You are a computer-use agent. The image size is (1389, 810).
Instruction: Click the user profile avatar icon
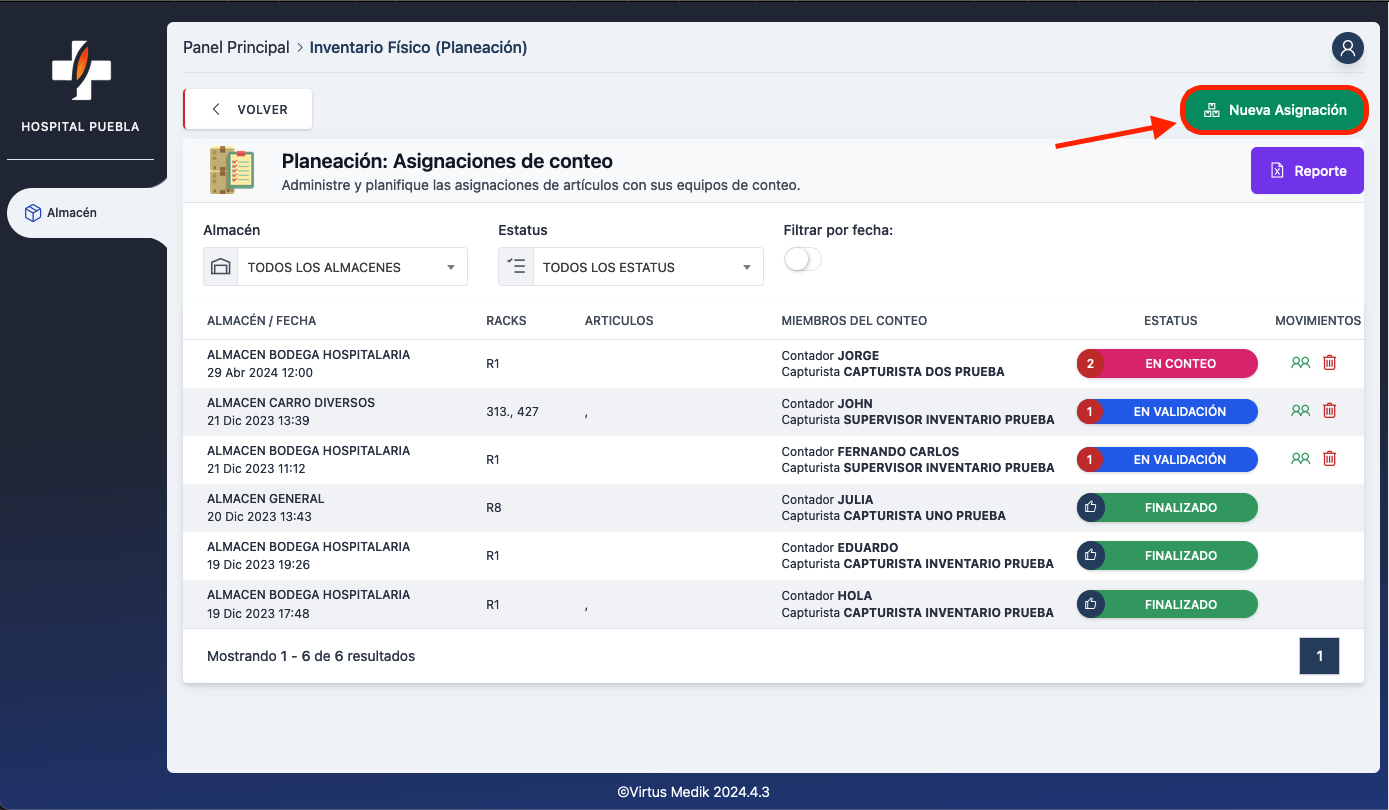(x=1347, y=47)
